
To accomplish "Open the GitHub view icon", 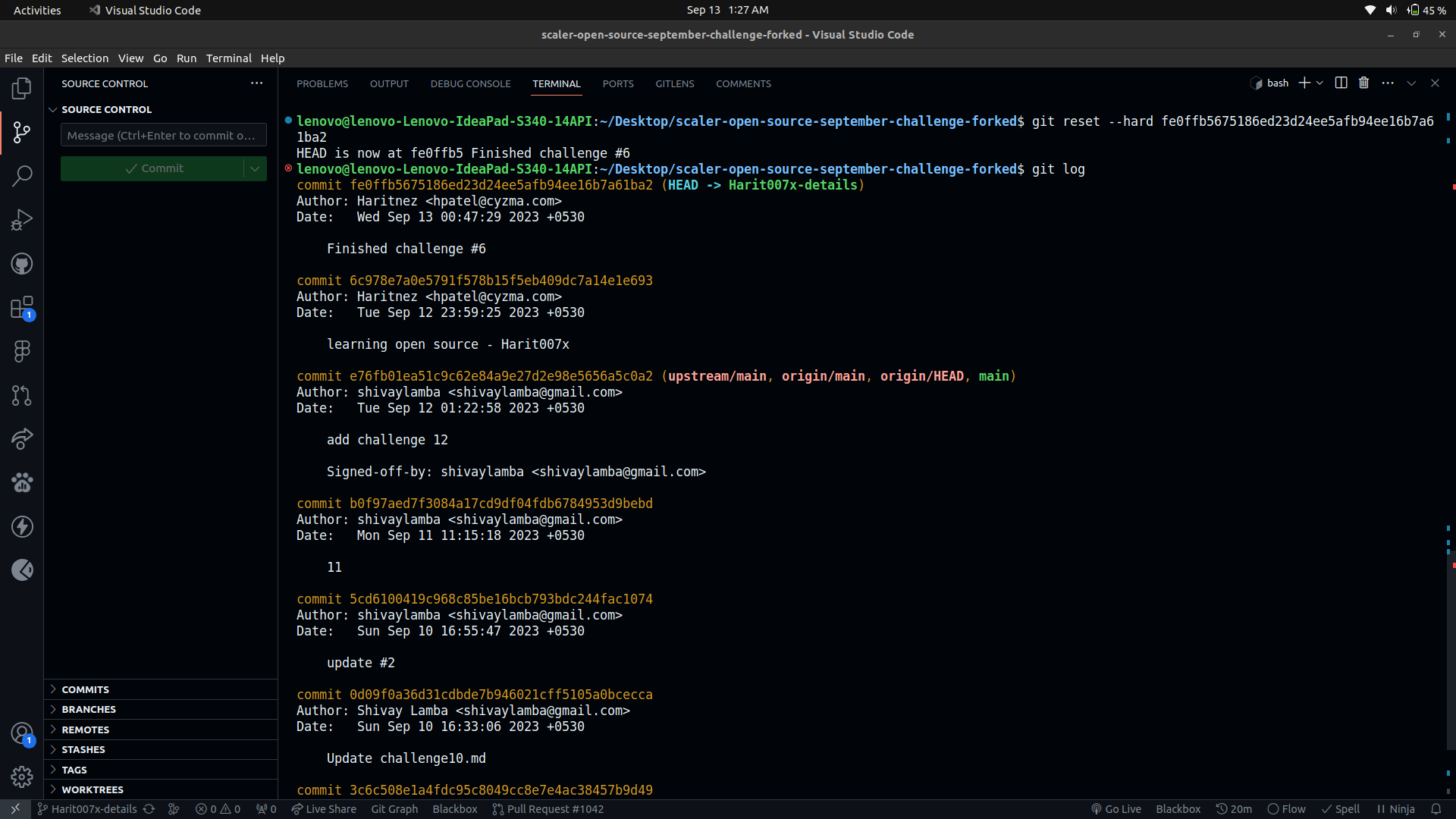I will point(22,264).
